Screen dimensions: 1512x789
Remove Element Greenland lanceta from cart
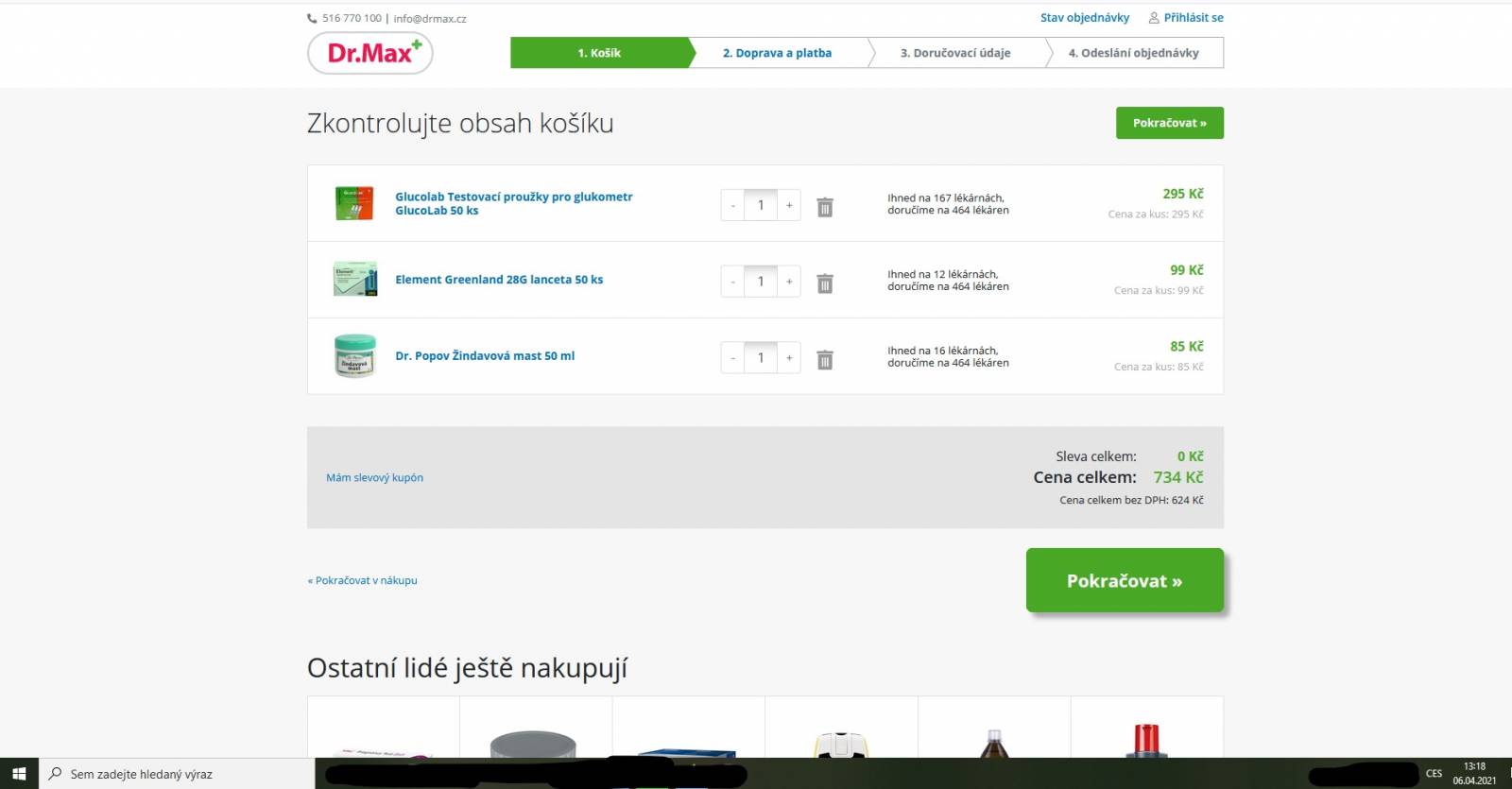[x=825, y=283]
